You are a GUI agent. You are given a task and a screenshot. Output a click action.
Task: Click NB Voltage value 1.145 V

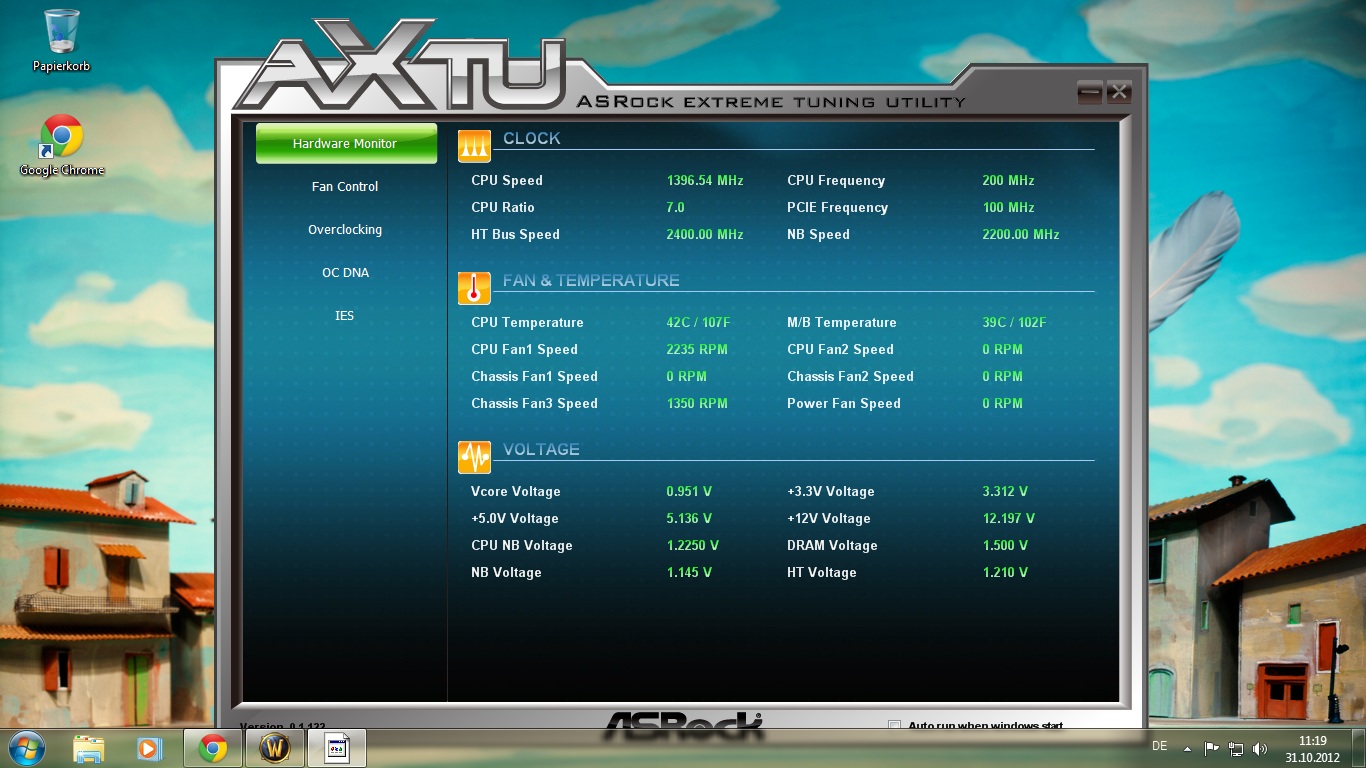[x=689, y=572]
